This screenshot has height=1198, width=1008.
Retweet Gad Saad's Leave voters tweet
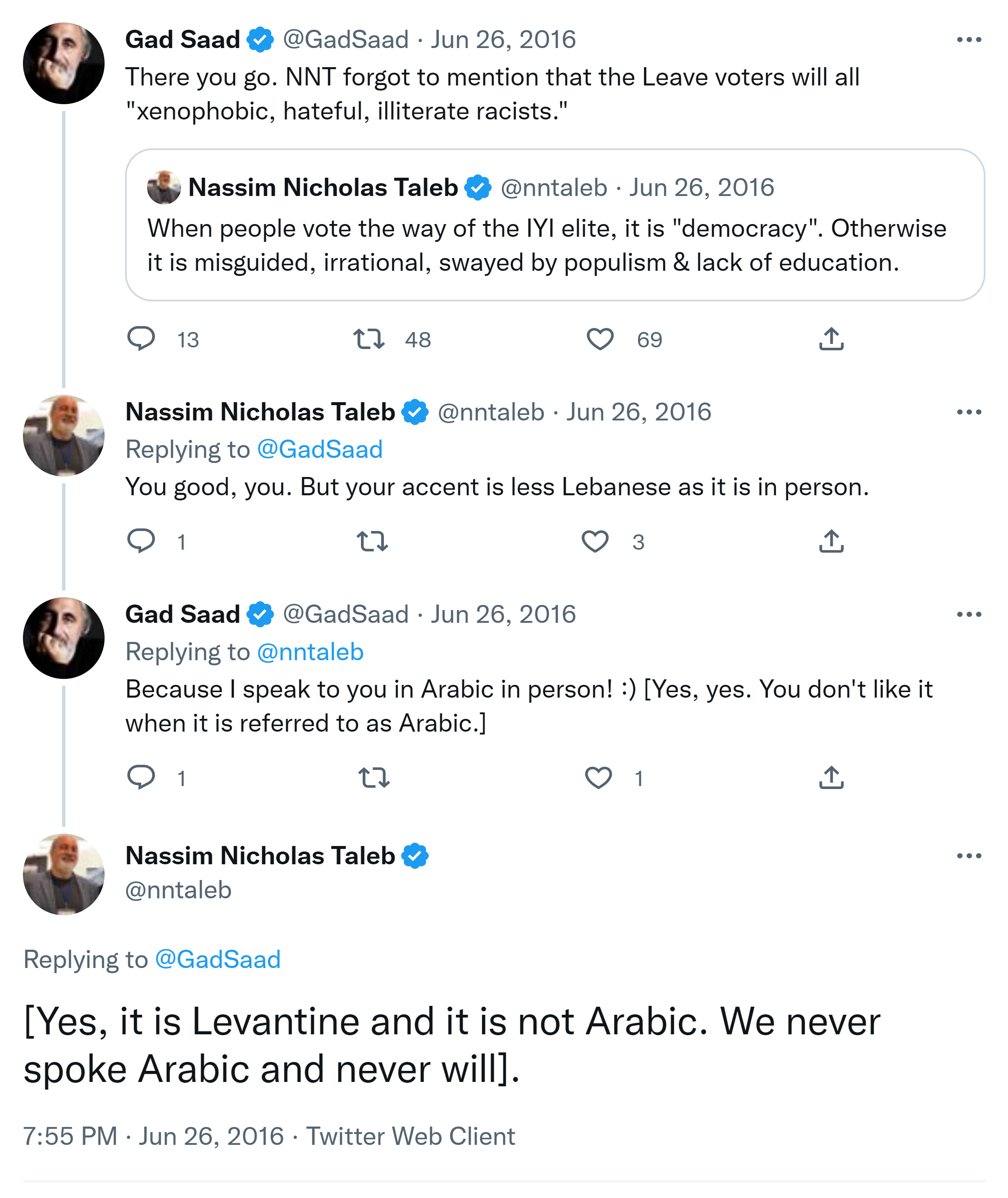[x=369, y=339]
